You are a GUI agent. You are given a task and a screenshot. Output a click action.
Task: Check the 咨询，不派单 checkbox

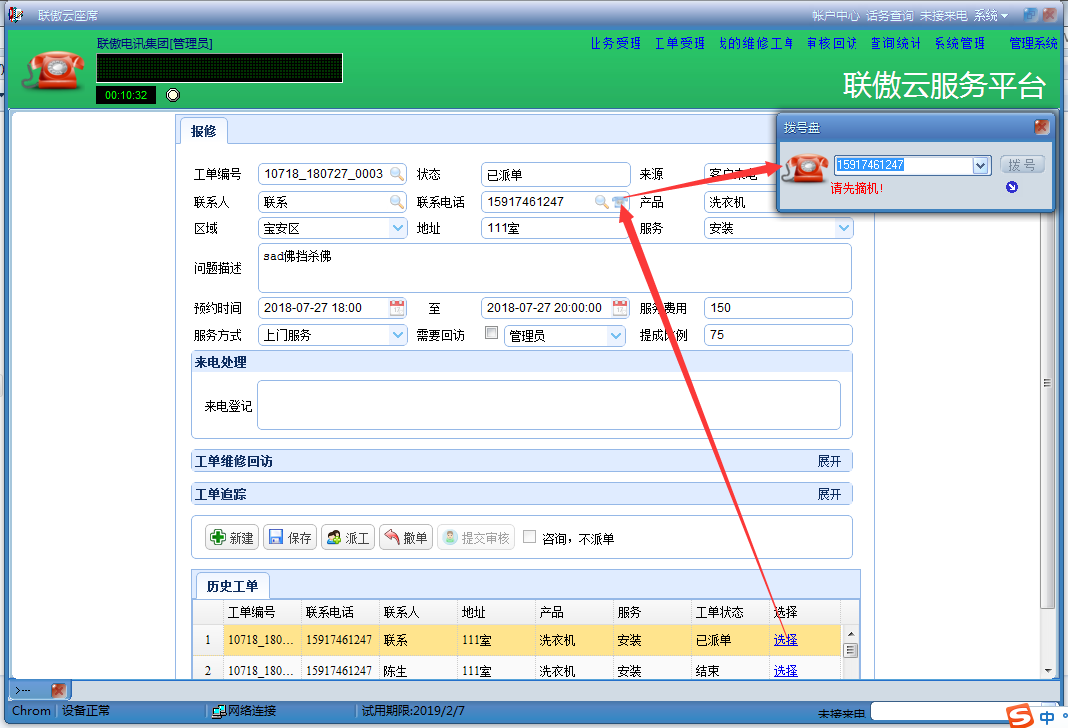point(529,537)
